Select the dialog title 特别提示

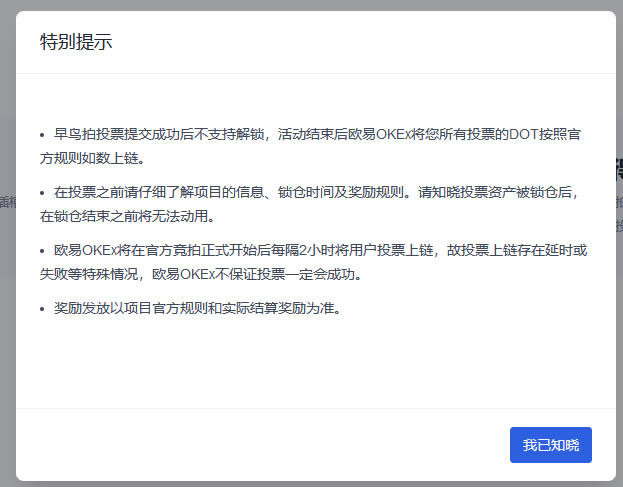pyautogui.click(x=76, y=42)
